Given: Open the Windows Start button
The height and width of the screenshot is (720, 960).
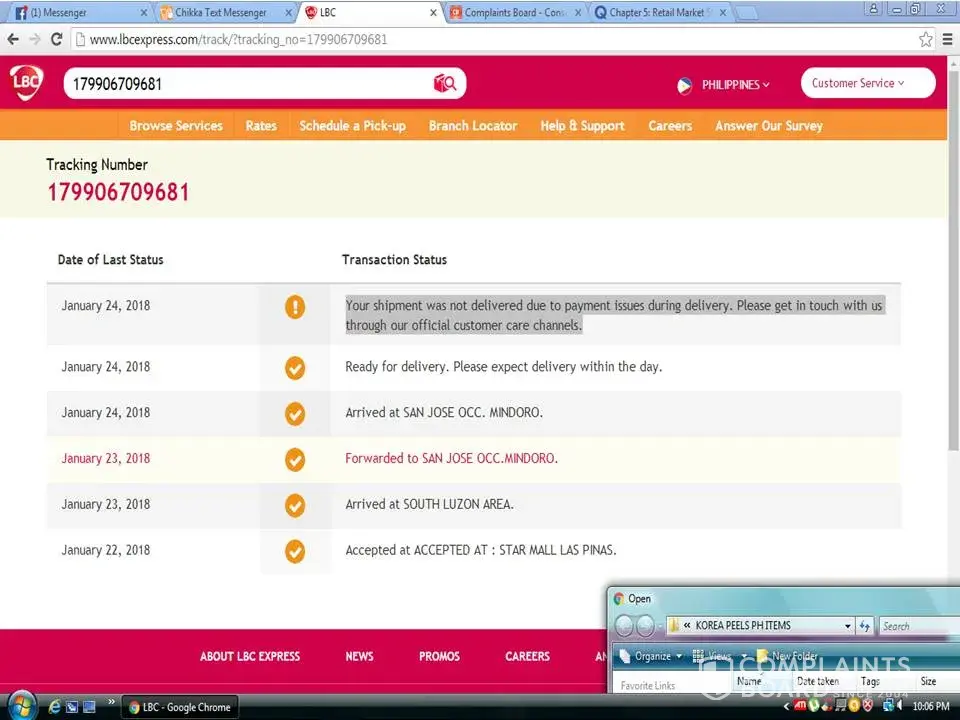Looking at the screenshot, I should click(x=20, y=706).
